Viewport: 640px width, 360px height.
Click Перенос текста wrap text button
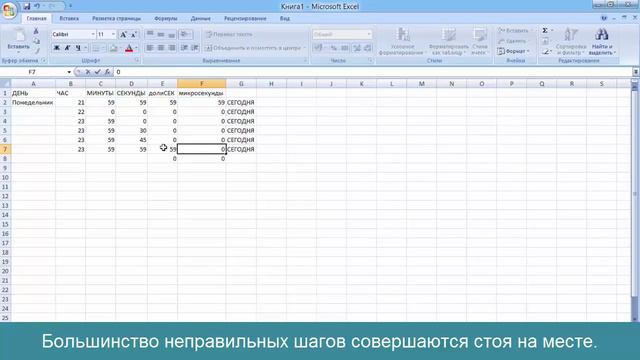[229, 34]
